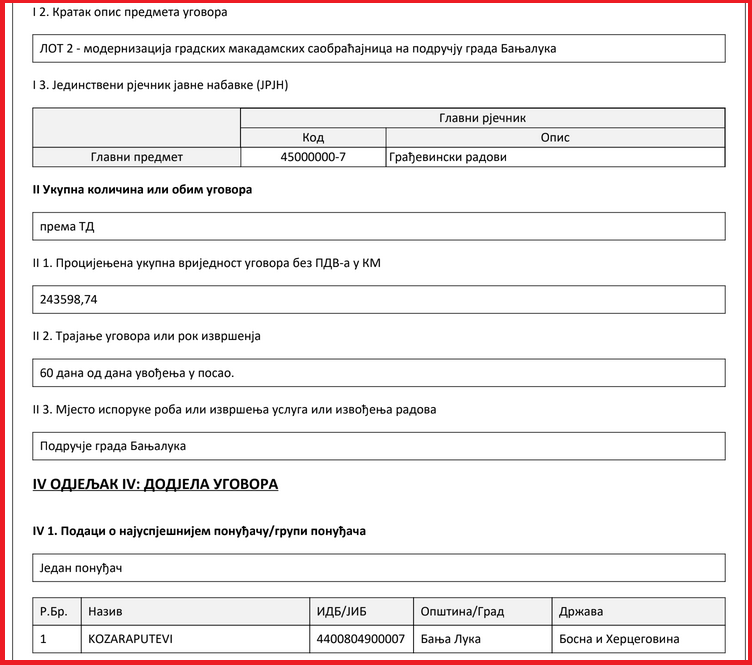Screen dimensions: 752x665
Task: Click the 'Држава' column header
Action: (639, 611)
